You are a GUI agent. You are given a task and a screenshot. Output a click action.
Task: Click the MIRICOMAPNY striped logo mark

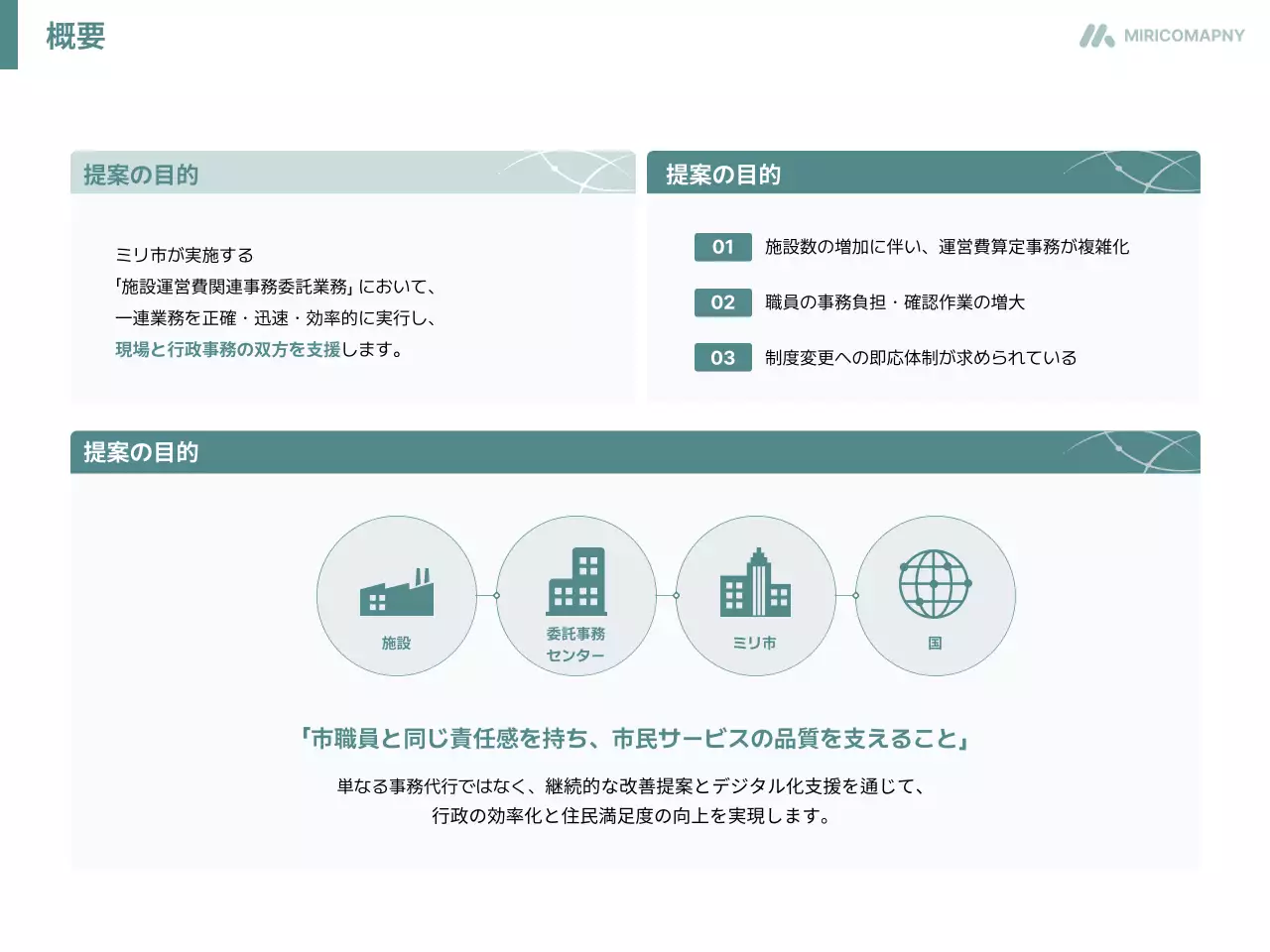pyautogui.click(x=1096, y=37)
